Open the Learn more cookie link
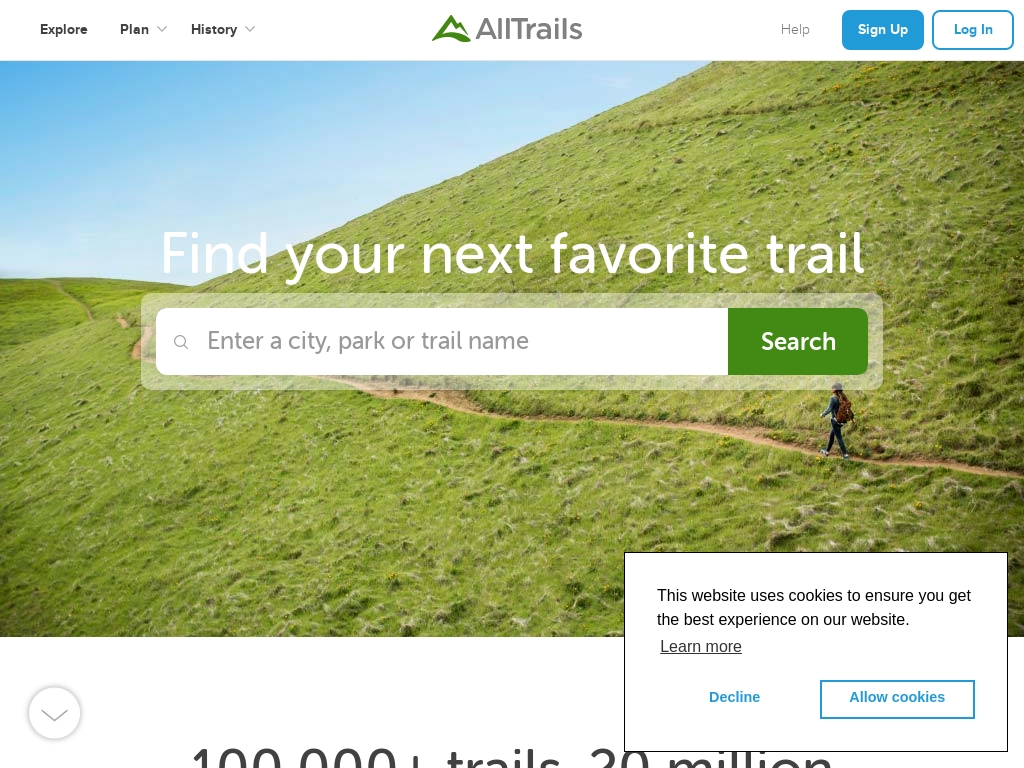 (701, 647)
